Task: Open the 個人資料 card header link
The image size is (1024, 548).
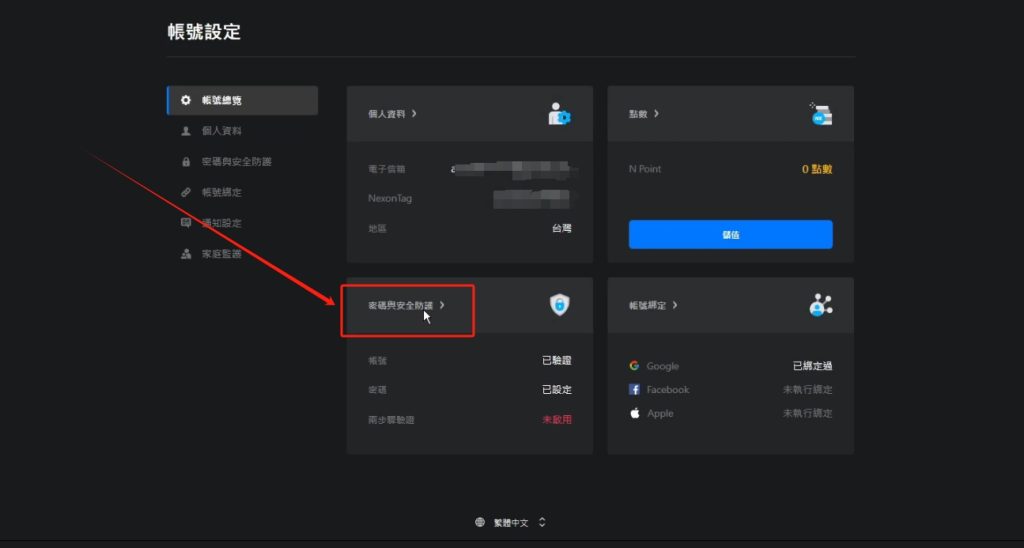Action: 392,114
